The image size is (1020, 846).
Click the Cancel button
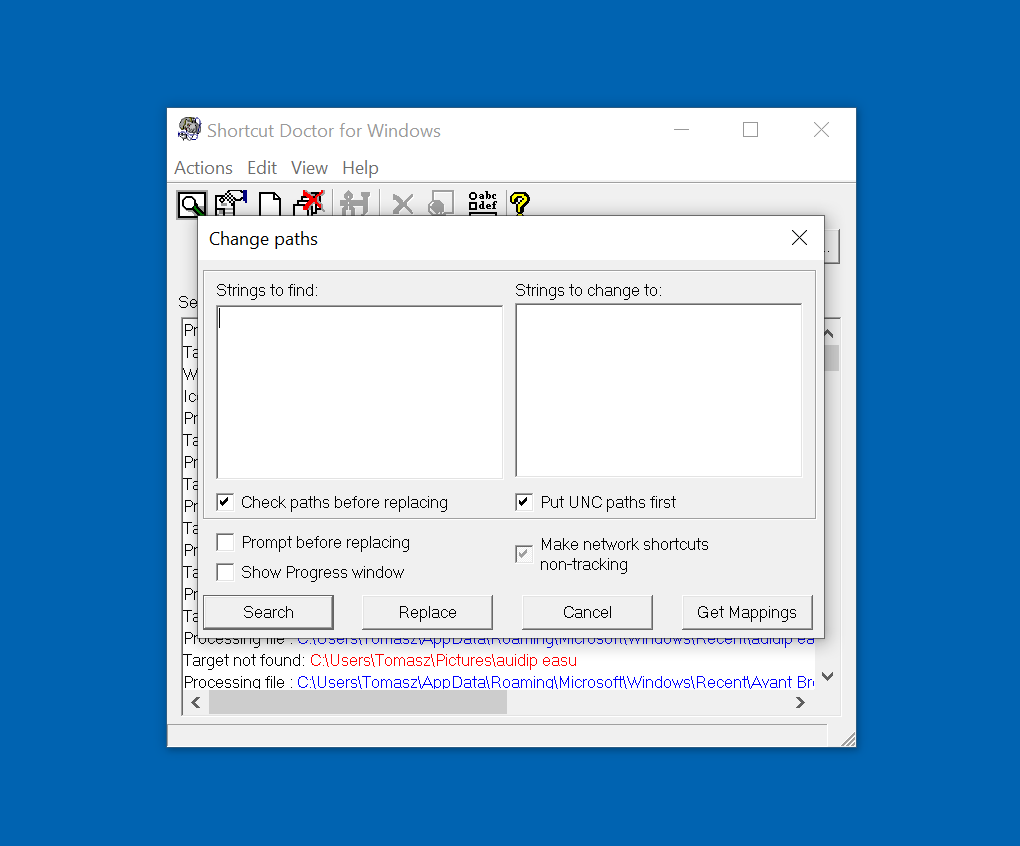[587, 612]
